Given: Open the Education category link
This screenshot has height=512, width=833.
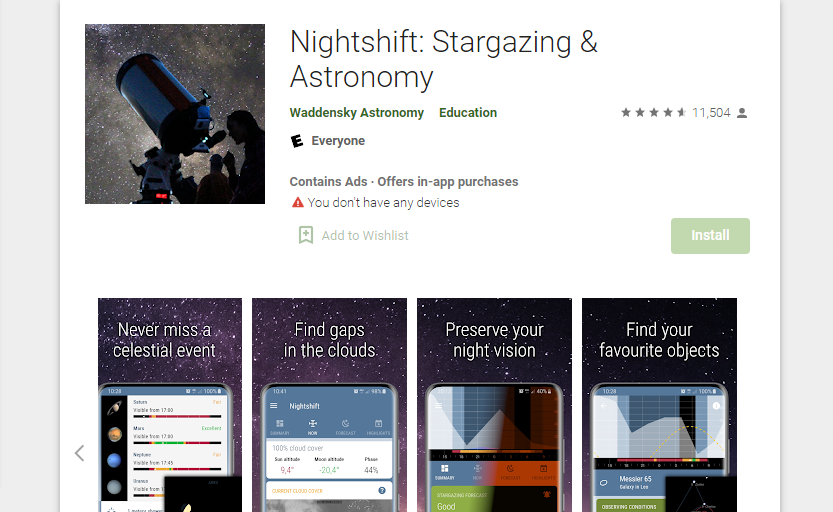Looking at the screenshot, I should pos(468,113).
